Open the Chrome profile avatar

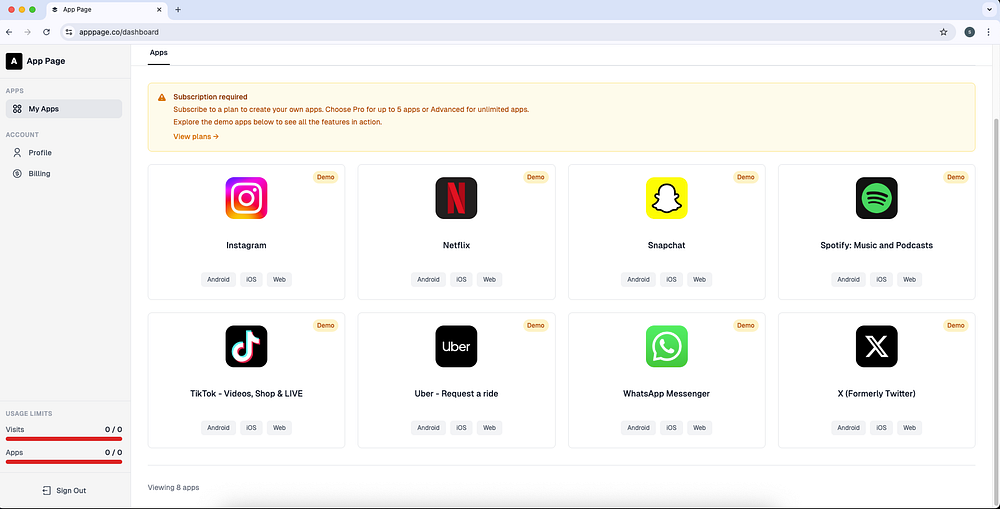click(x=969, y=32)
